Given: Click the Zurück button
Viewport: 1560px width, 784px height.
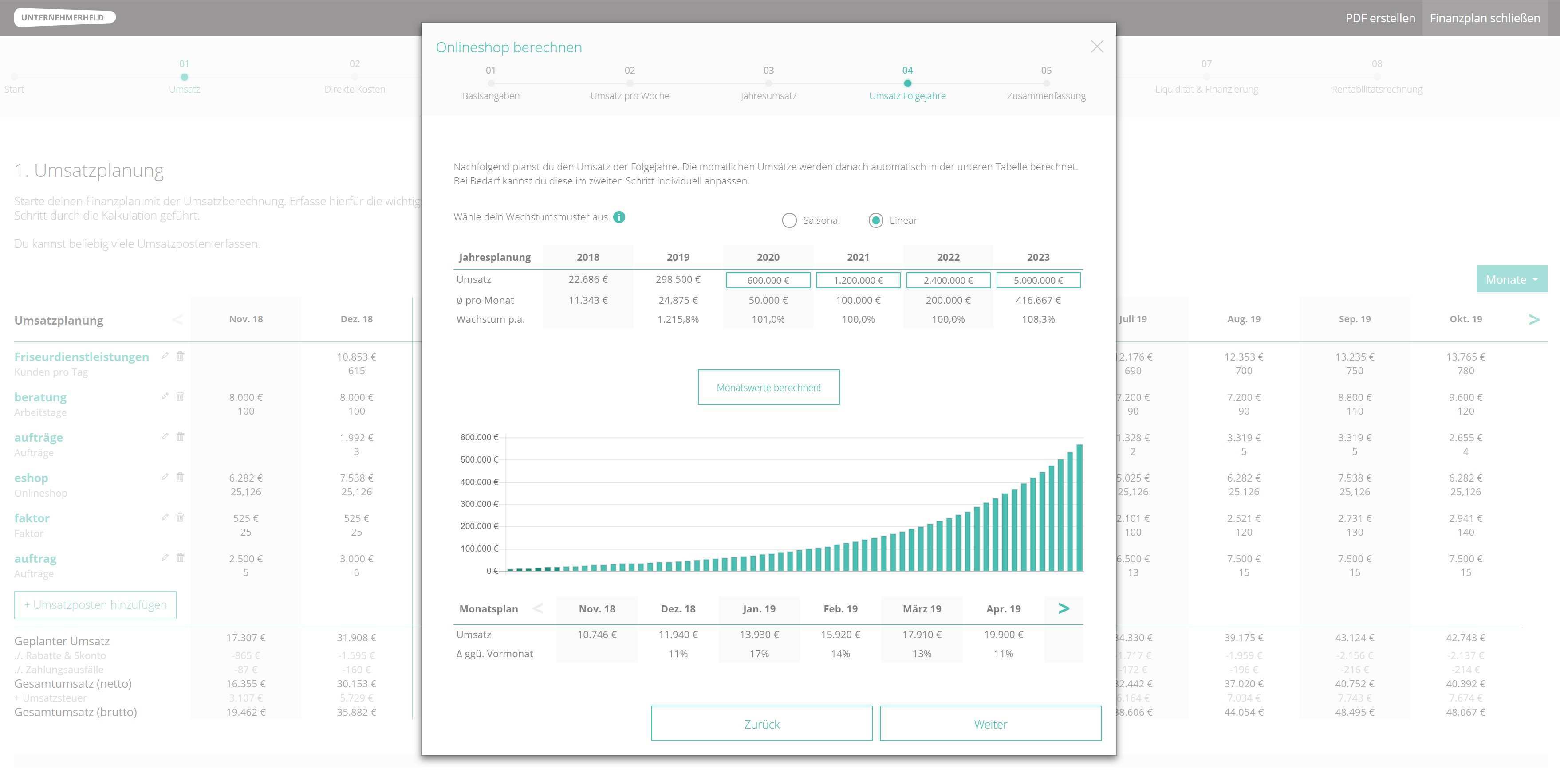Looking at the screenshot, I should tap(761, 723).
